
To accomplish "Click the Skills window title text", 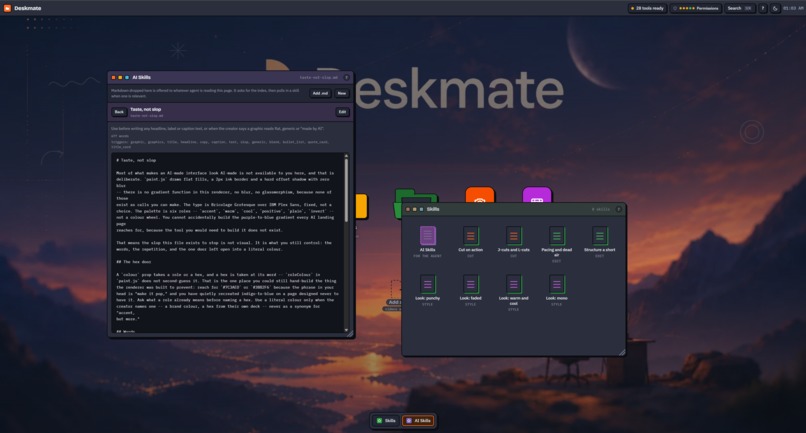I will click(x=433, y=209).
